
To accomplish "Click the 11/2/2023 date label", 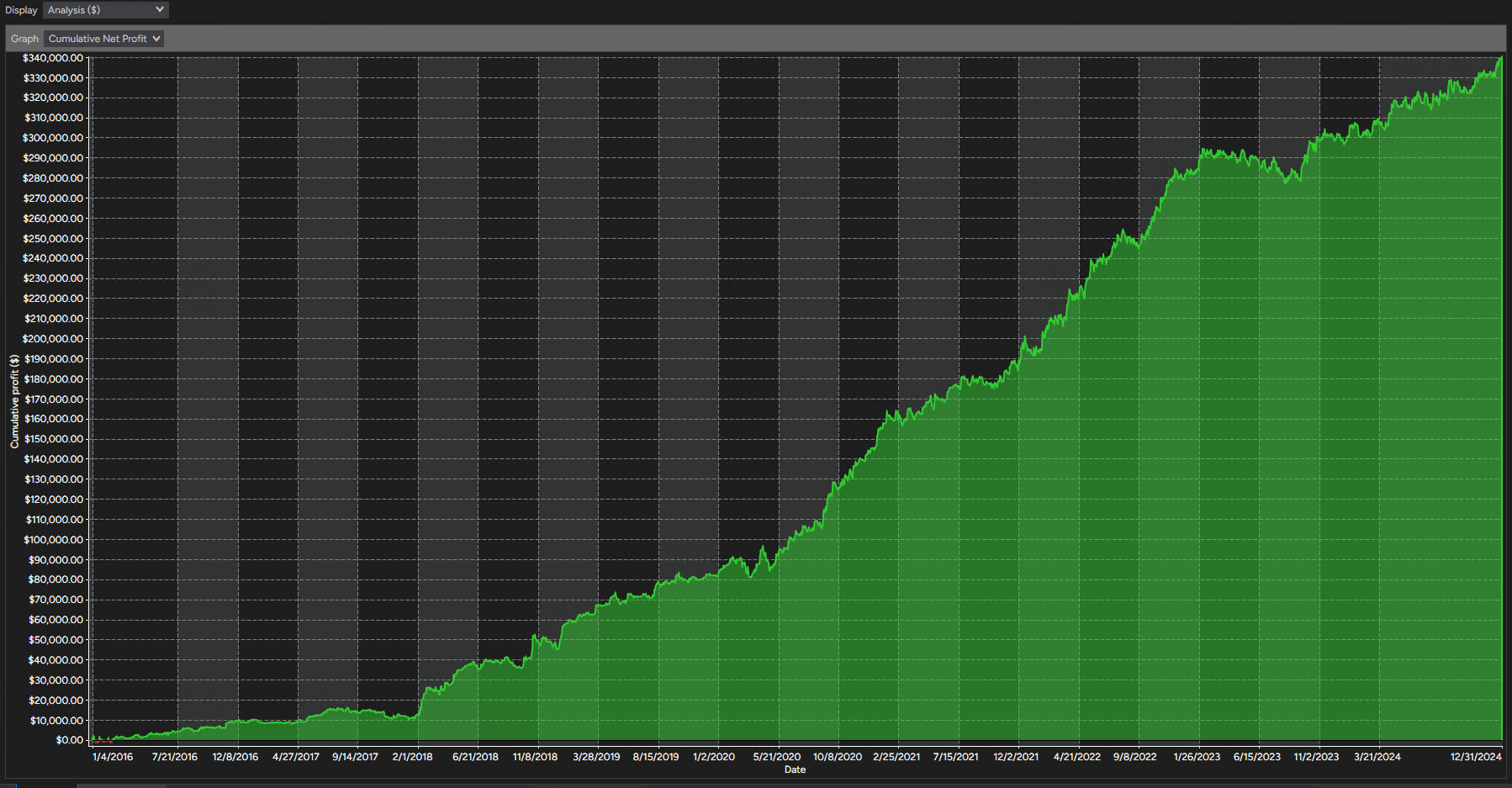I will point(1316,757).
